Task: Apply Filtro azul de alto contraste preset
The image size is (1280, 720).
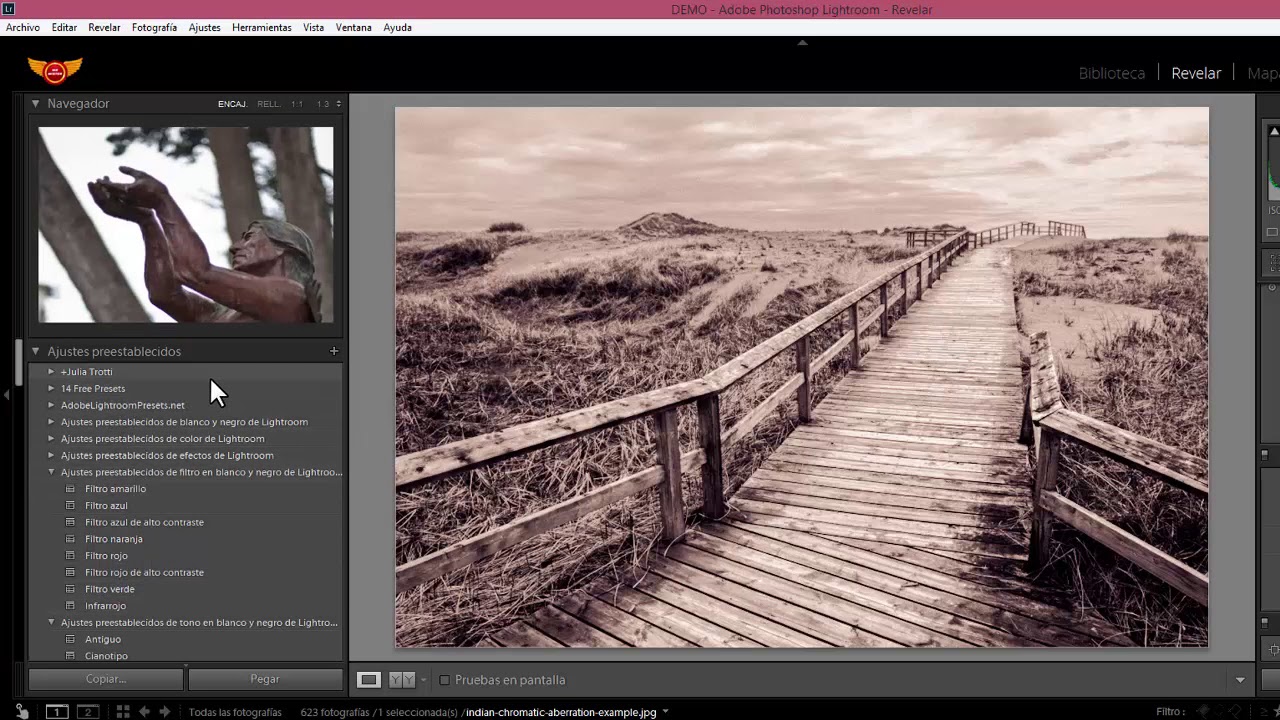Action: (144, 522)
